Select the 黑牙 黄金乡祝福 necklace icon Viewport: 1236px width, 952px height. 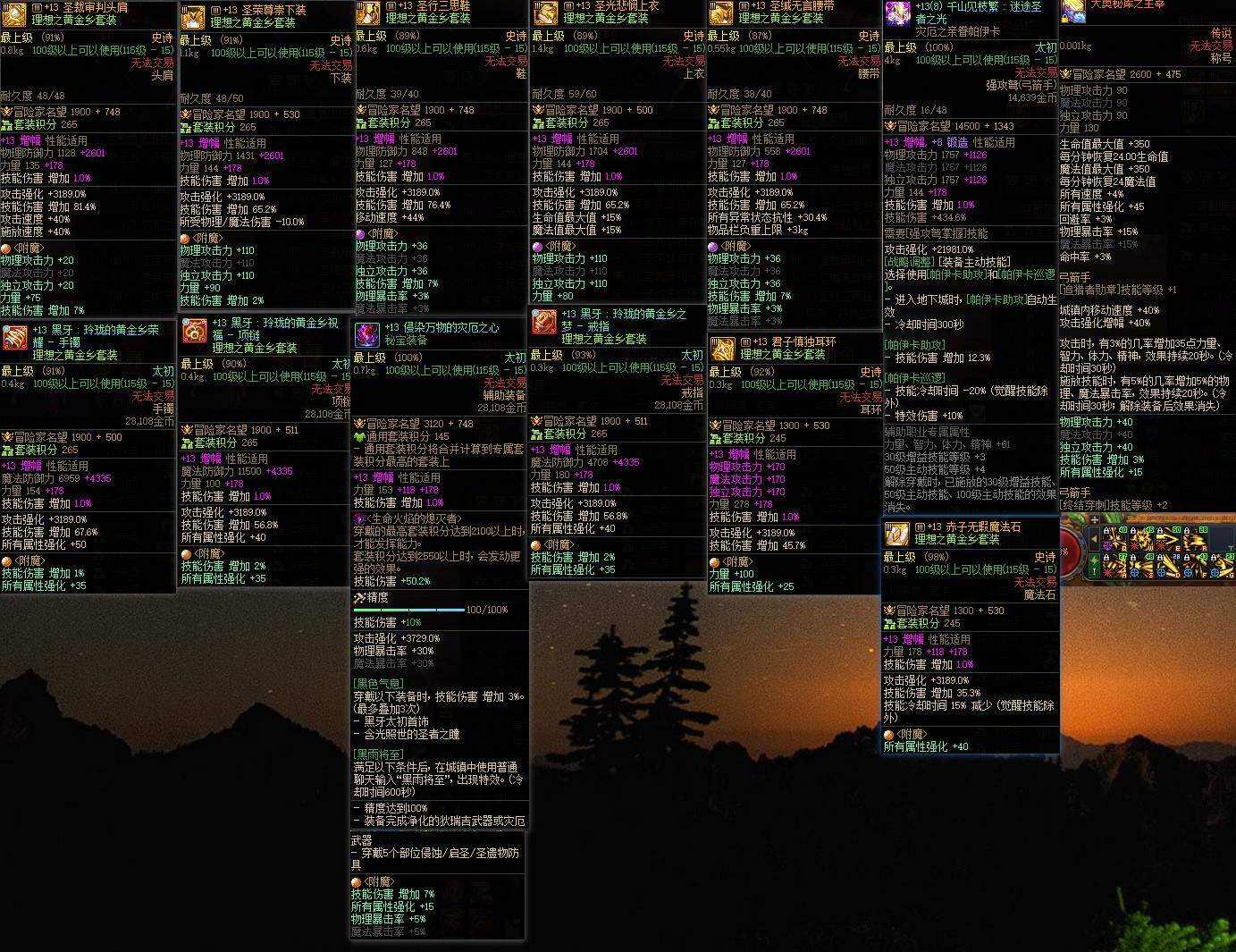pyautogui.click(x=194, y=332)
